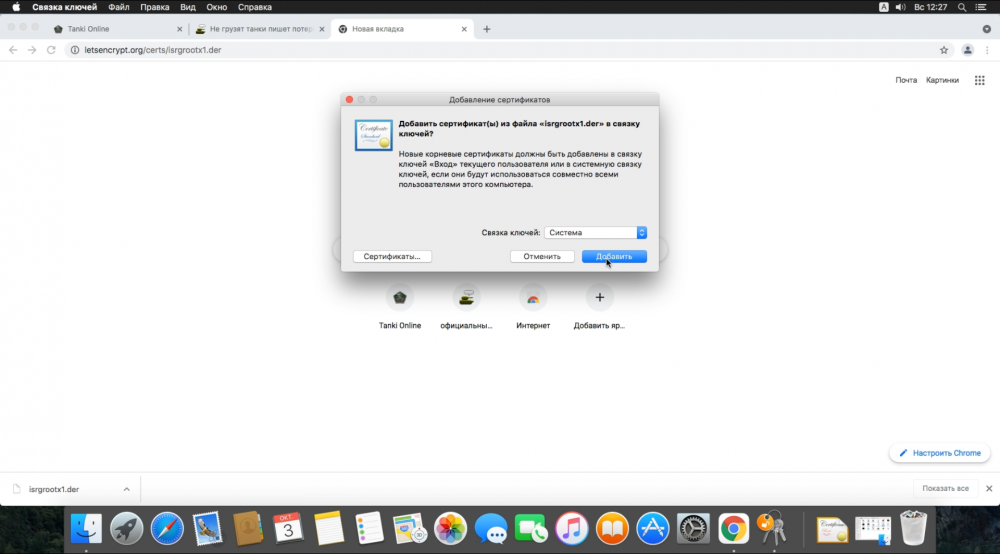Open the Сертификаты... button
Screen dimensions: 1000x554
point(392,256)
